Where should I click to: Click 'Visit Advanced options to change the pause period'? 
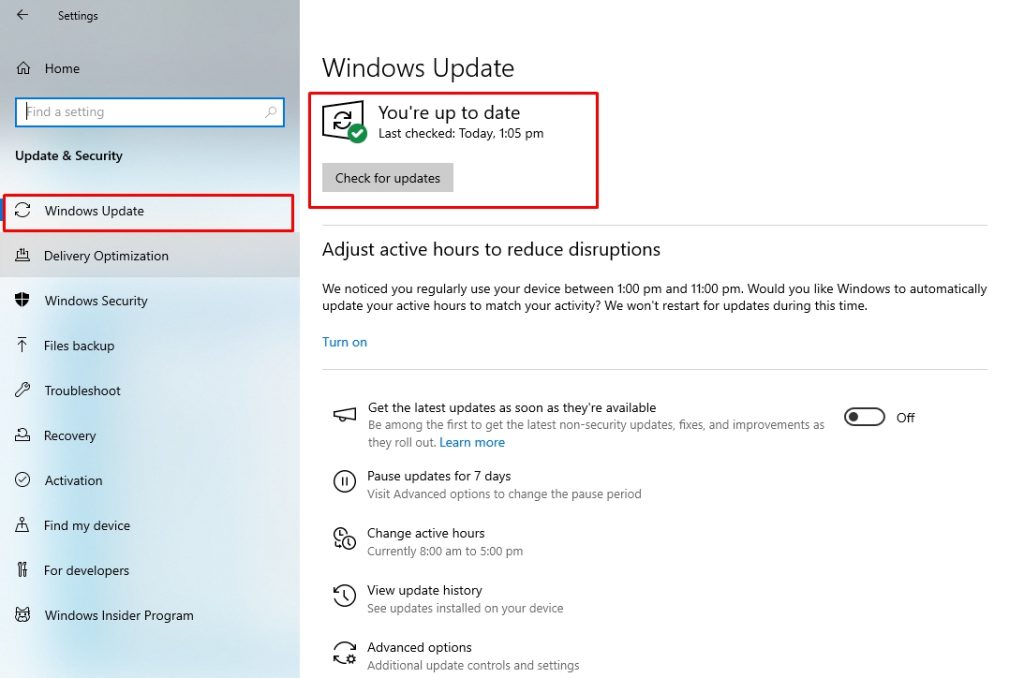pyautogui.click(x=504, y=494)
